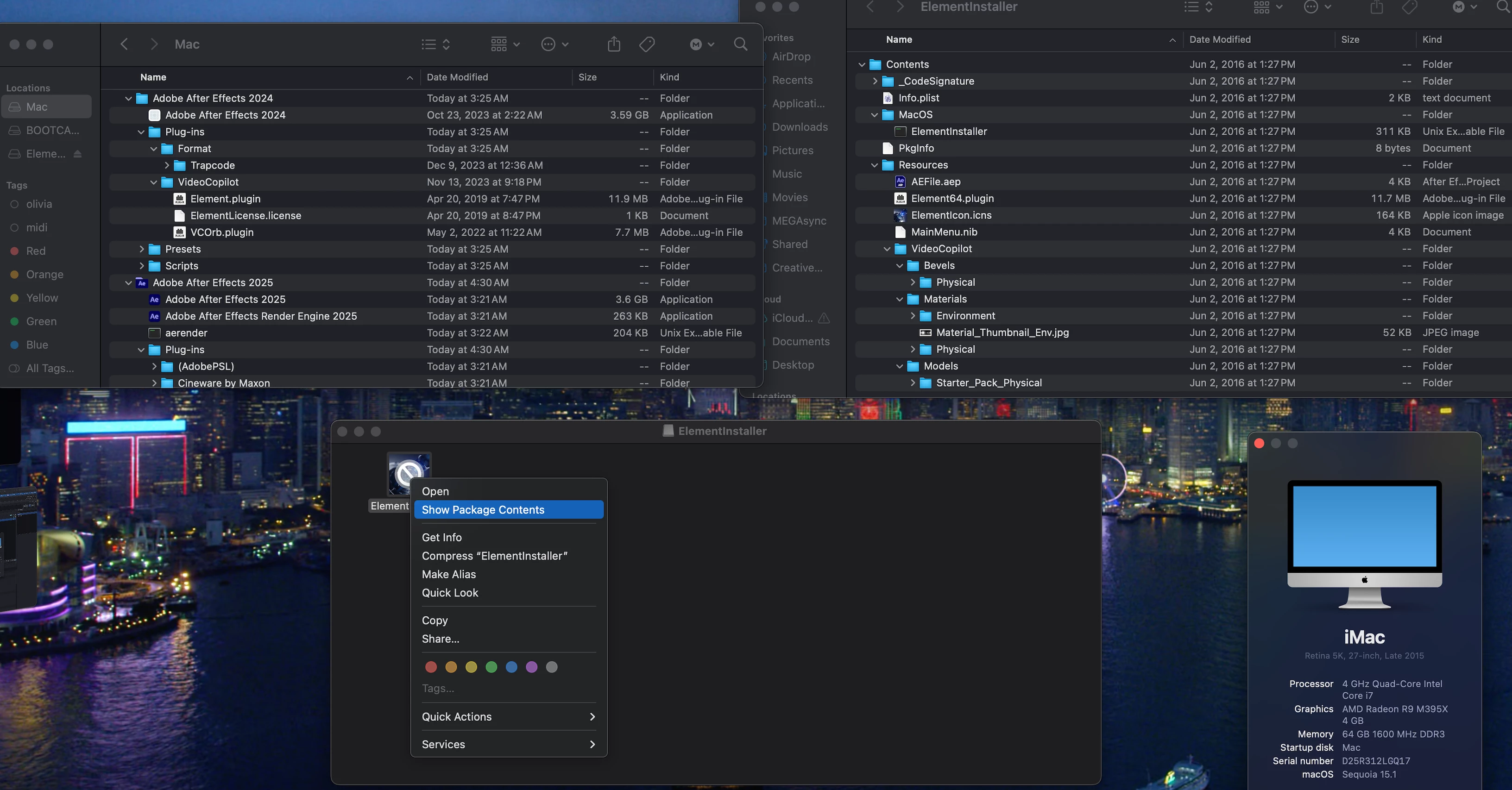Collapse the VideoCopilot folder under Resources
Screen dimensions: 1512x790
887,249
